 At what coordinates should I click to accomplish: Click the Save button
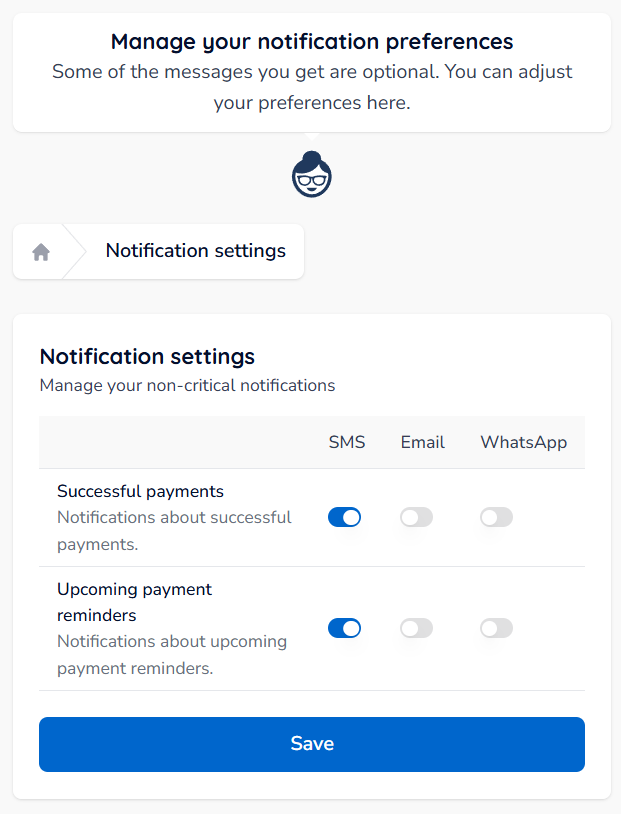click(312, 744)
